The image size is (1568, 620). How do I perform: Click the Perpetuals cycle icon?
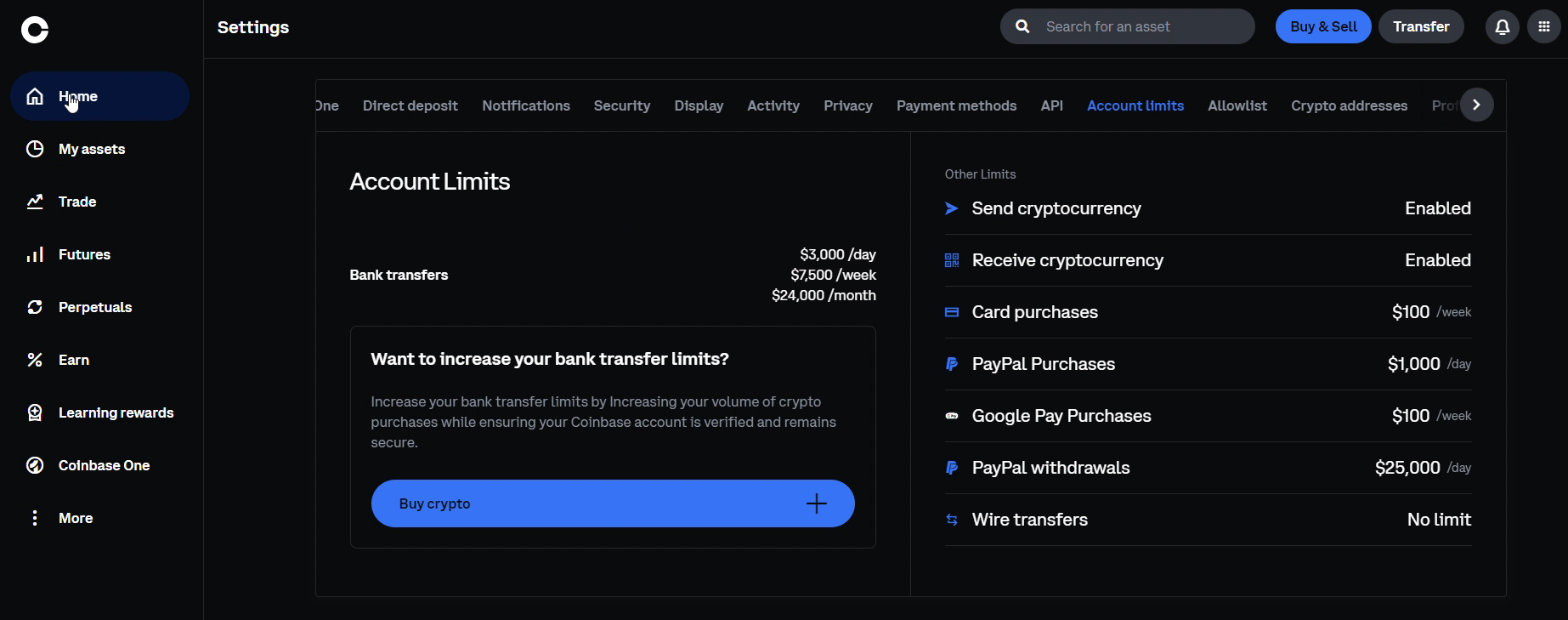35,307
